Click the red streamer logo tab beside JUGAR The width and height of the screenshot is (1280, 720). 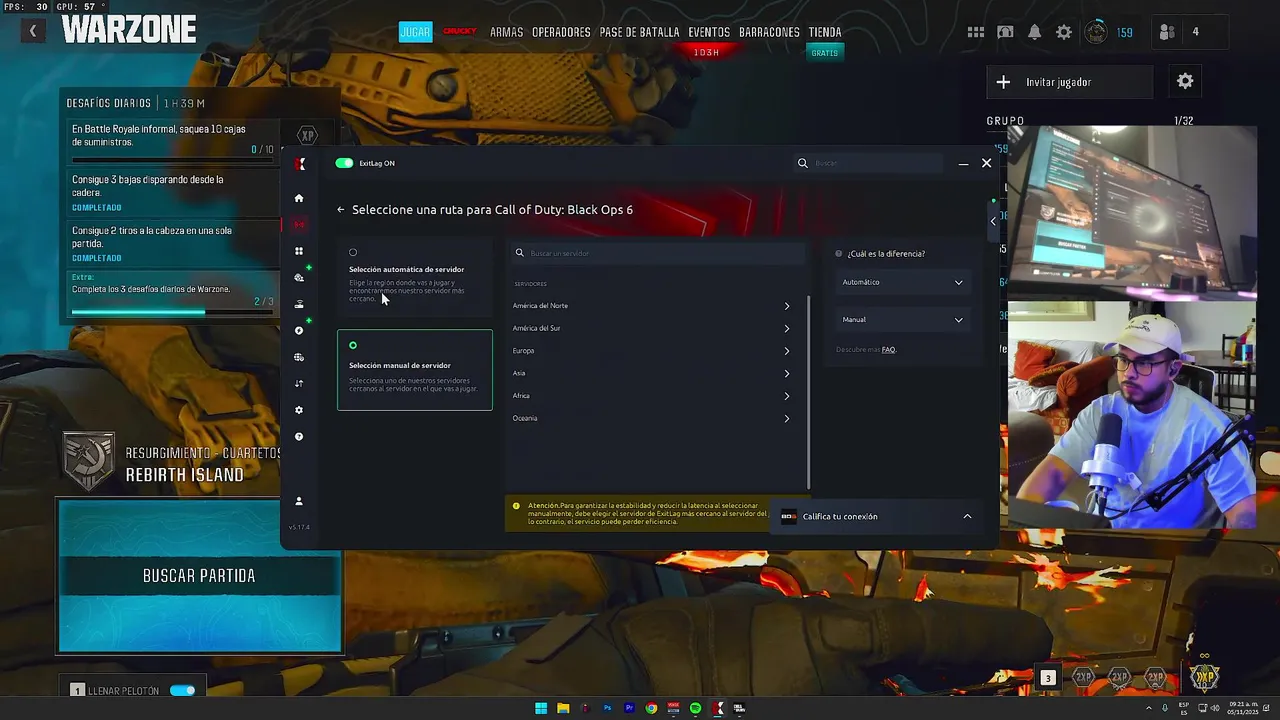460,32
